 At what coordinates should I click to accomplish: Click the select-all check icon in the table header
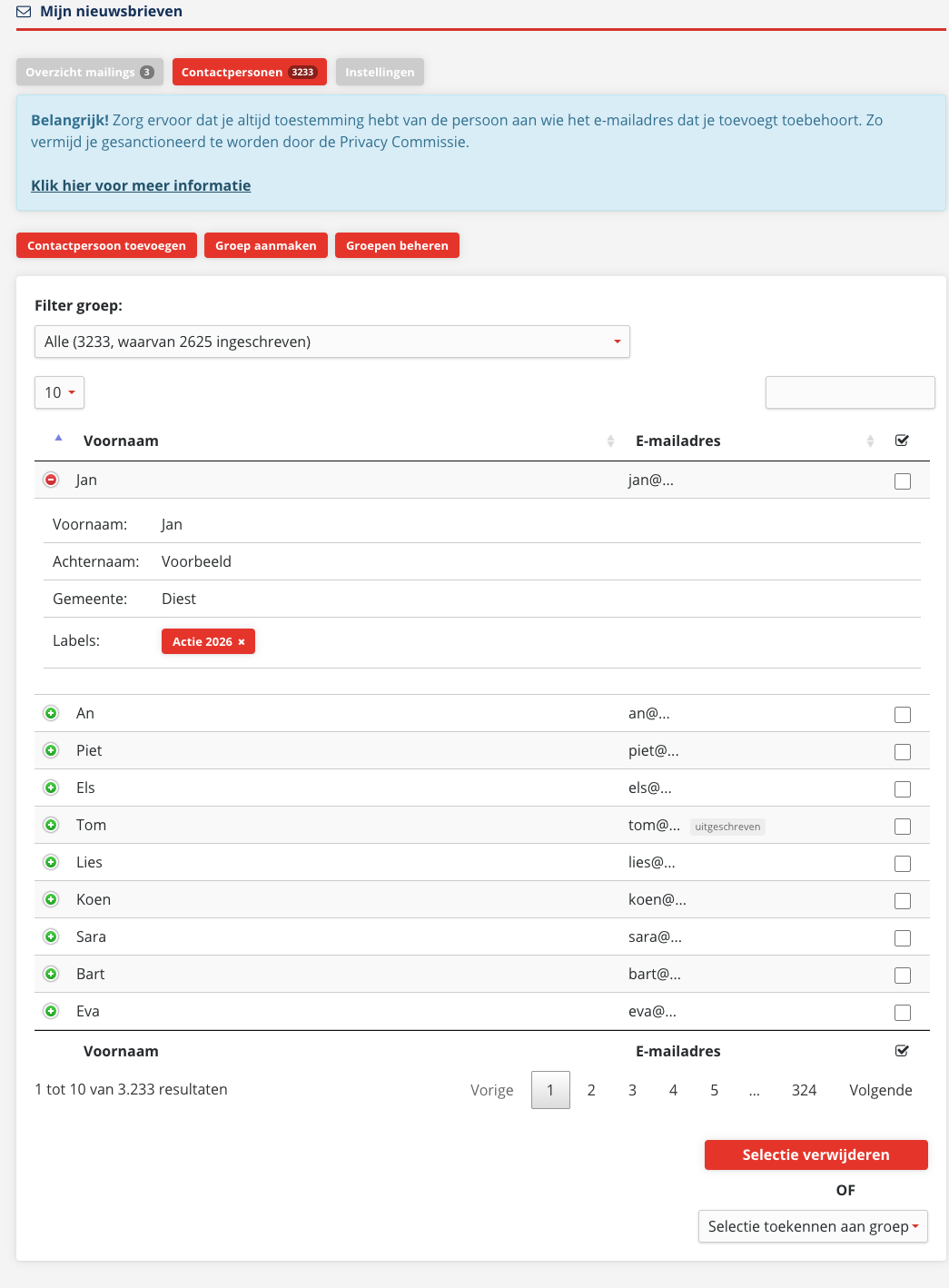click(902, 441)
